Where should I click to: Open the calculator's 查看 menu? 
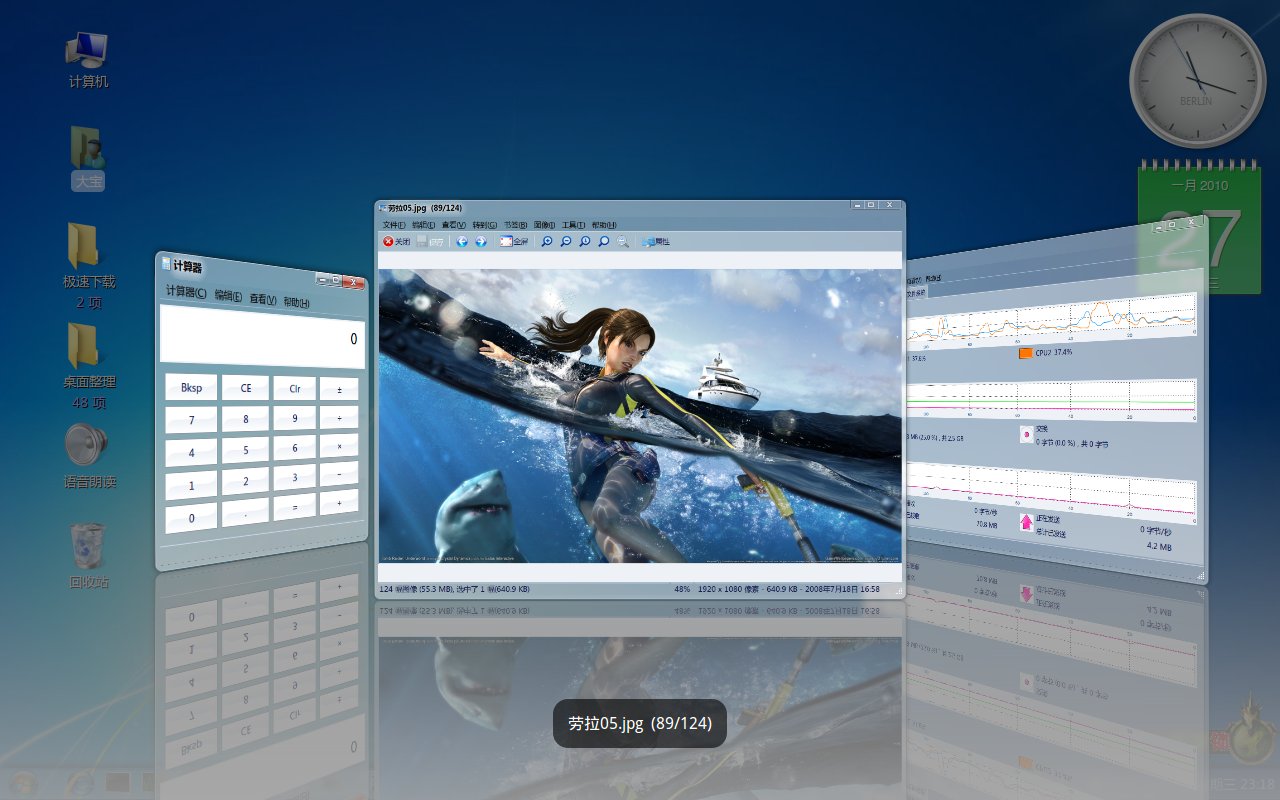(264, 299)
